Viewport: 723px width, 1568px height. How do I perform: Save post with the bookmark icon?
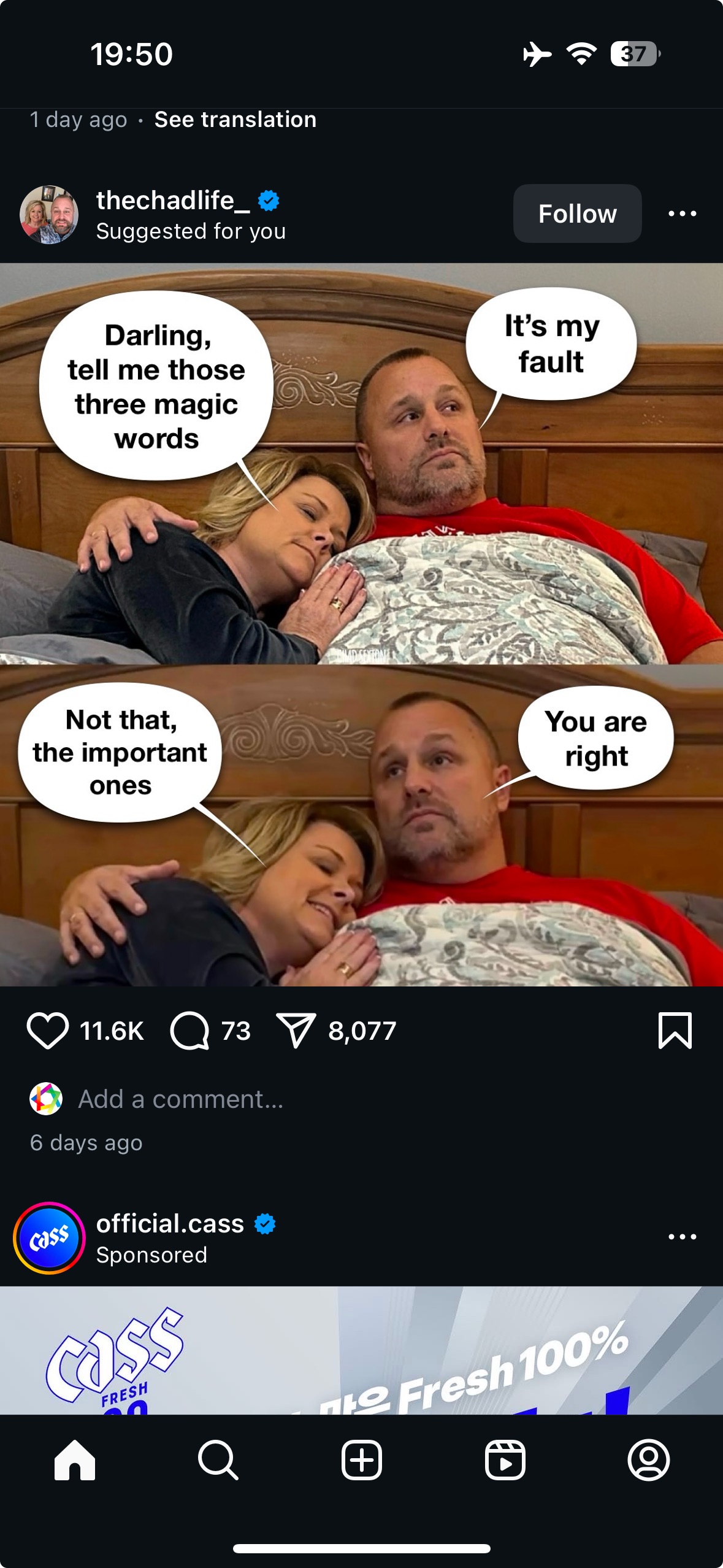click(x=675, y=1031)
